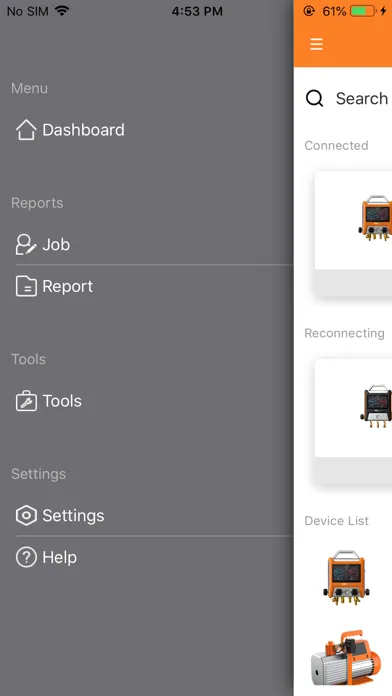Select Report in the side menu

(x=154, y=286)
